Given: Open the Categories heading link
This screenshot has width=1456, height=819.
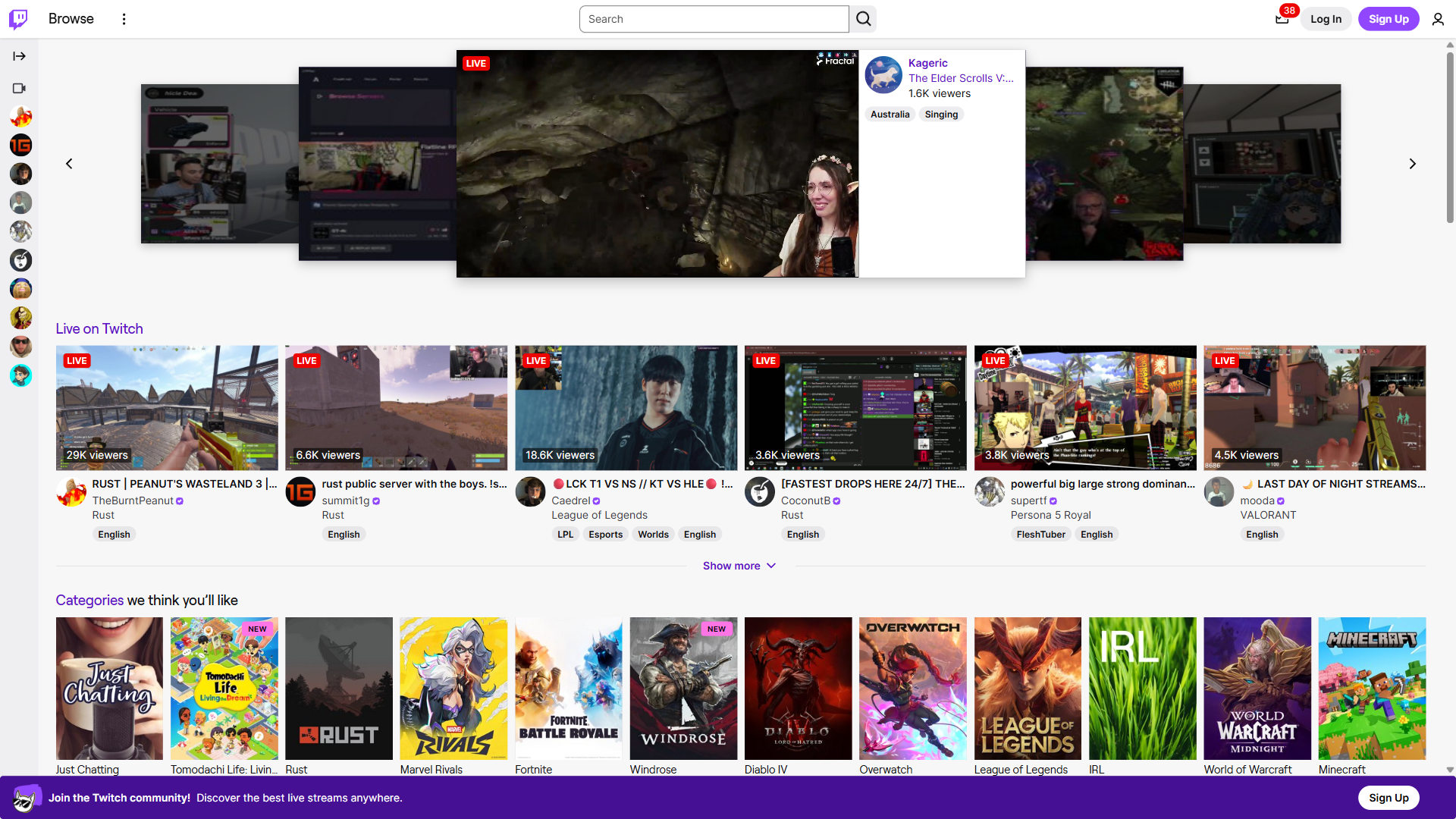Looking at the screenshot, I should (89, 600).
